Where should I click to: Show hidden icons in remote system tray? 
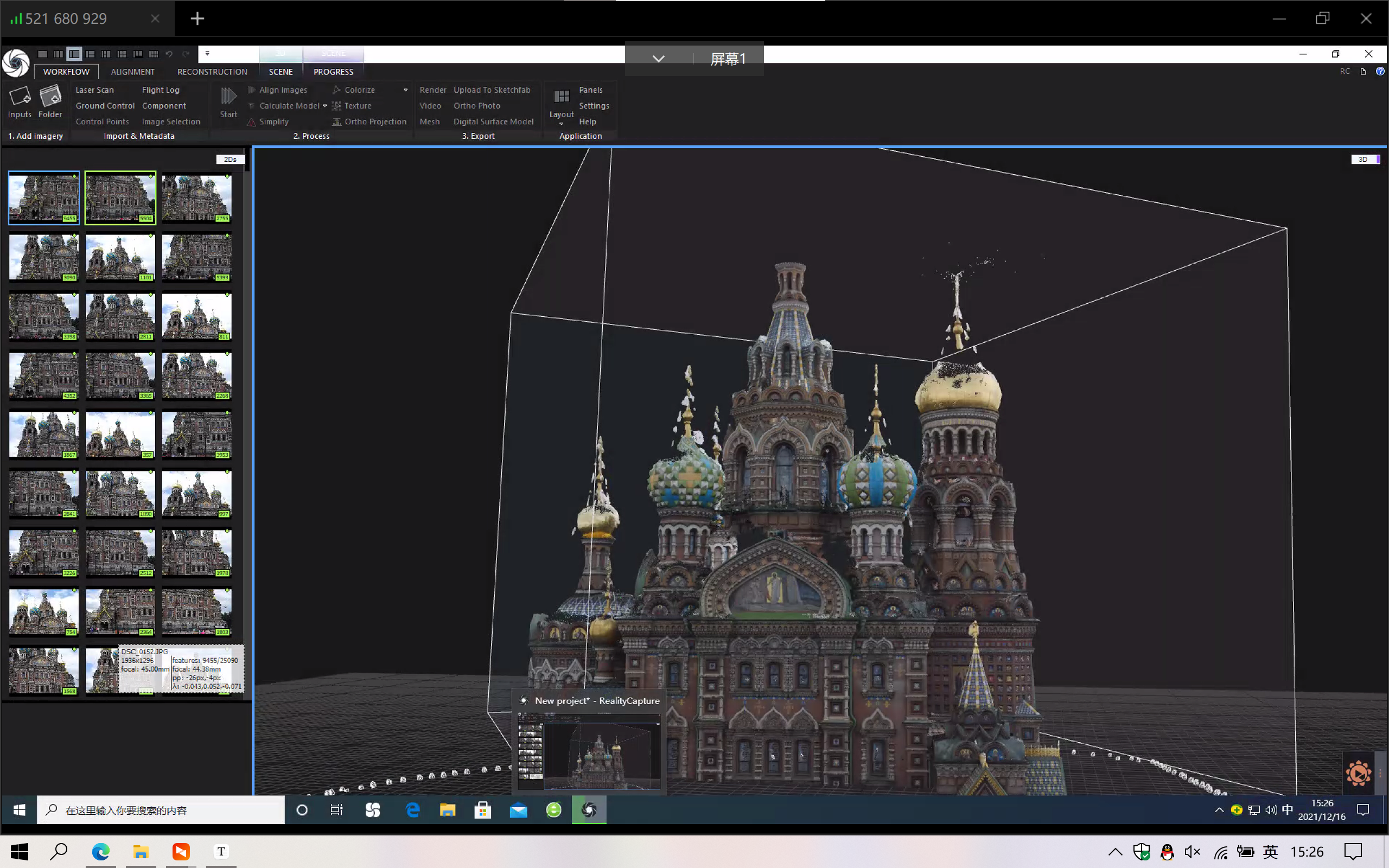pos(1219,809)
